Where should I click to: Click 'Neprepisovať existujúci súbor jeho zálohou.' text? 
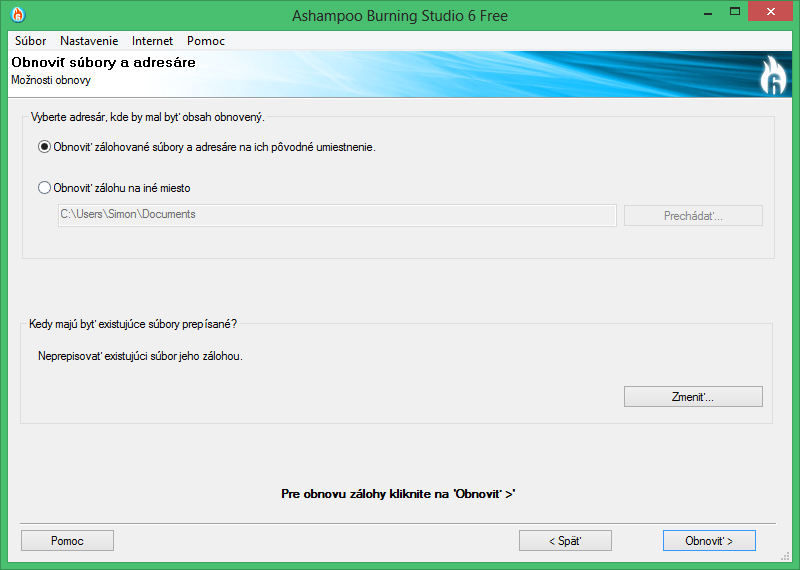[x=140, y=356]
